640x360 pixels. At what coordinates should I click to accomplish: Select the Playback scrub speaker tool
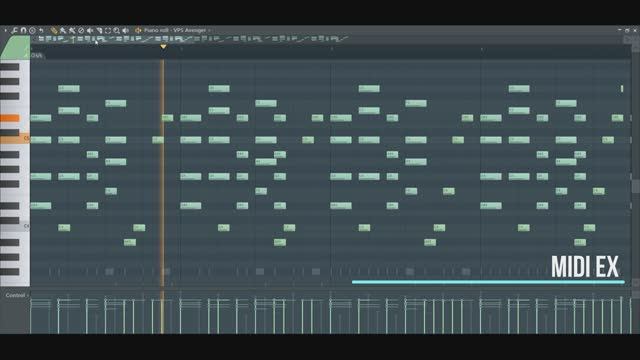(x=126, y=30)
